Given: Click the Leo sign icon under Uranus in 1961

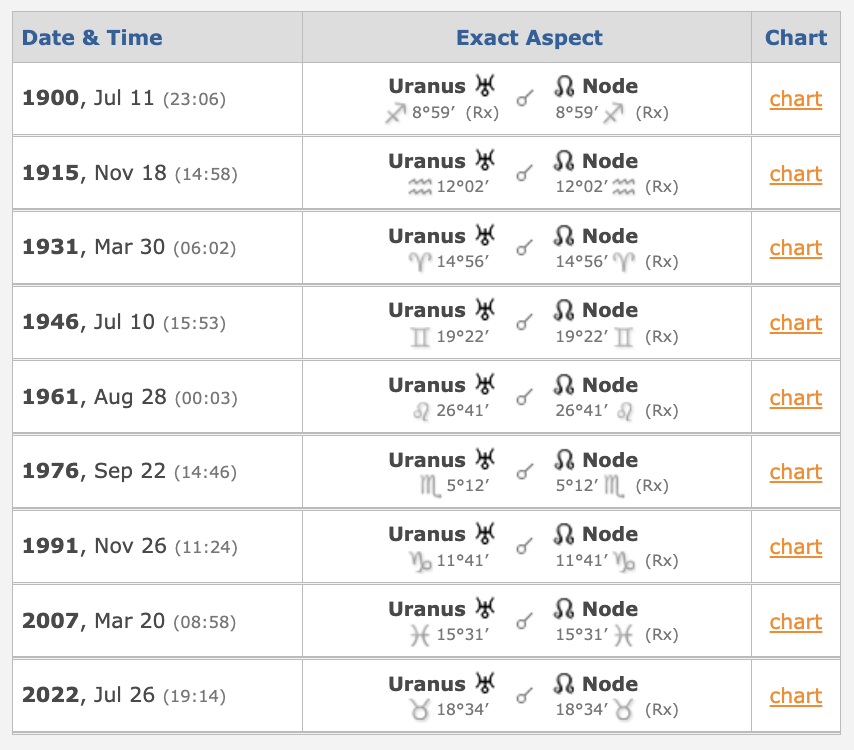Looking at the screenshot, I should (x=421, y=411).
